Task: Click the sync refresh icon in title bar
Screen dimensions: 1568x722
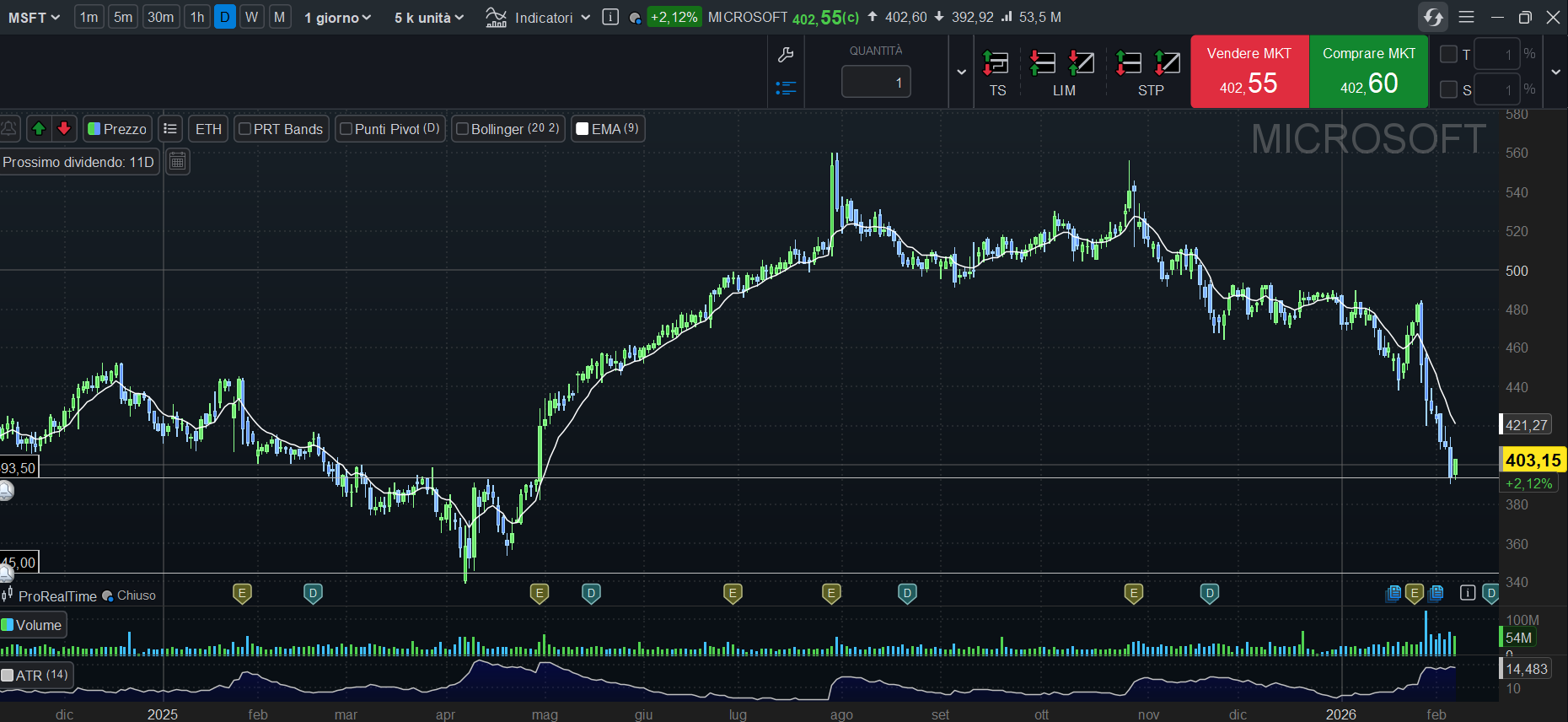Action: pyautogui.click(x=1433, y=17)
